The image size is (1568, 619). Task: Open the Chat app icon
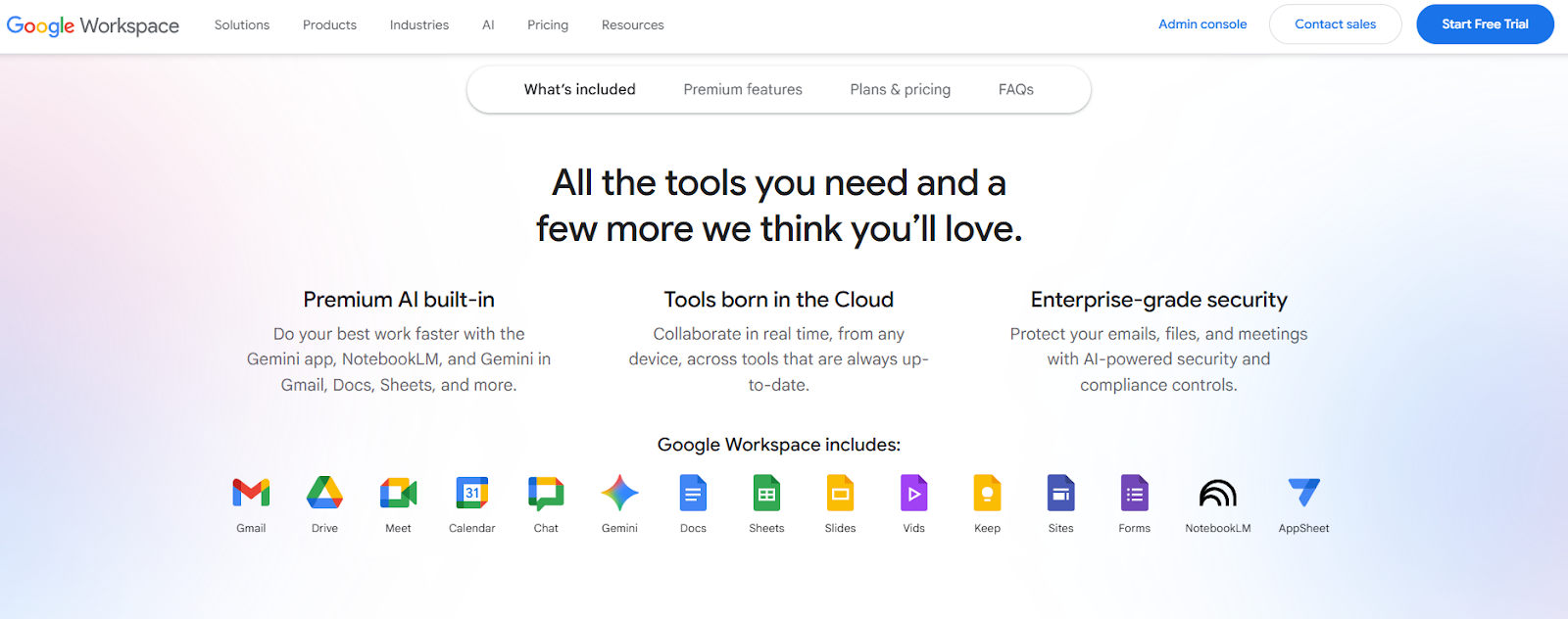click(x=546, y=494)
